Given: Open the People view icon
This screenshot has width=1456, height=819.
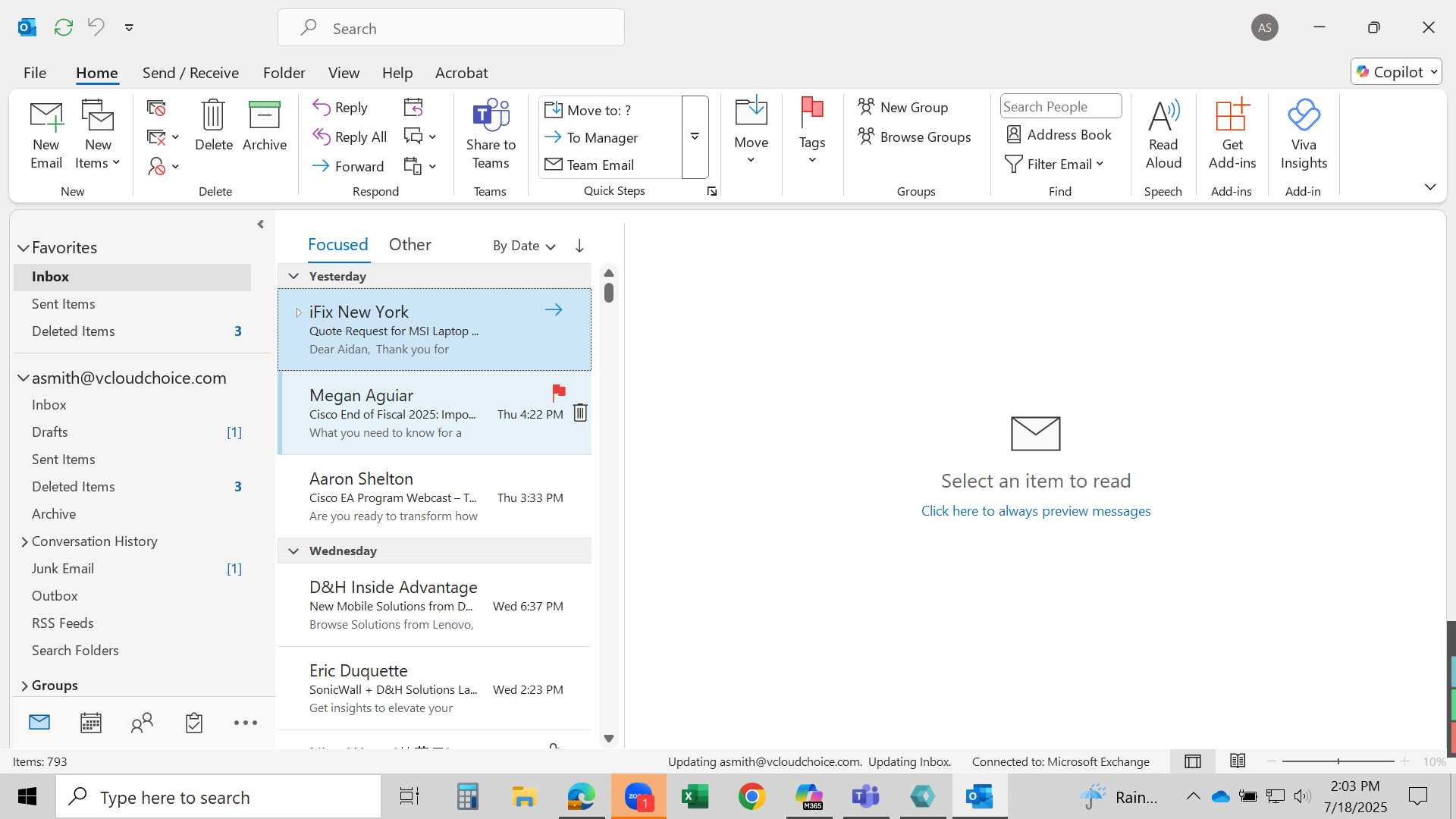Looking at the screenshot, I should click(142, 723).
